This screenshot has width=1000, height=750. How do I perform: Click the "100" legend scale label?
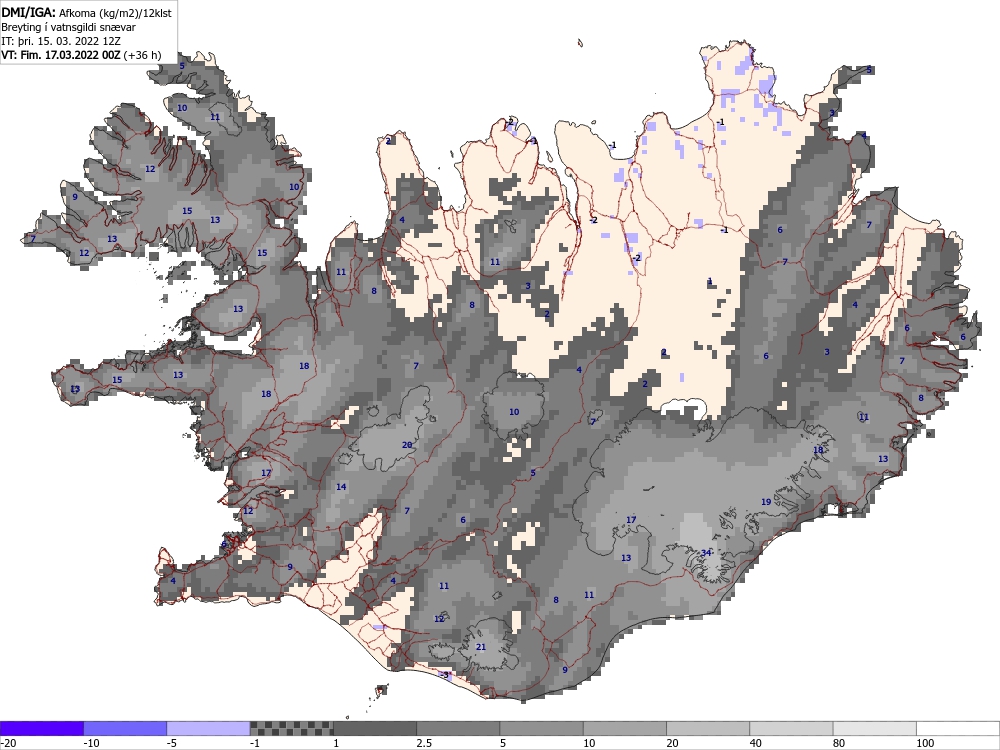click(x=925, y=743)
